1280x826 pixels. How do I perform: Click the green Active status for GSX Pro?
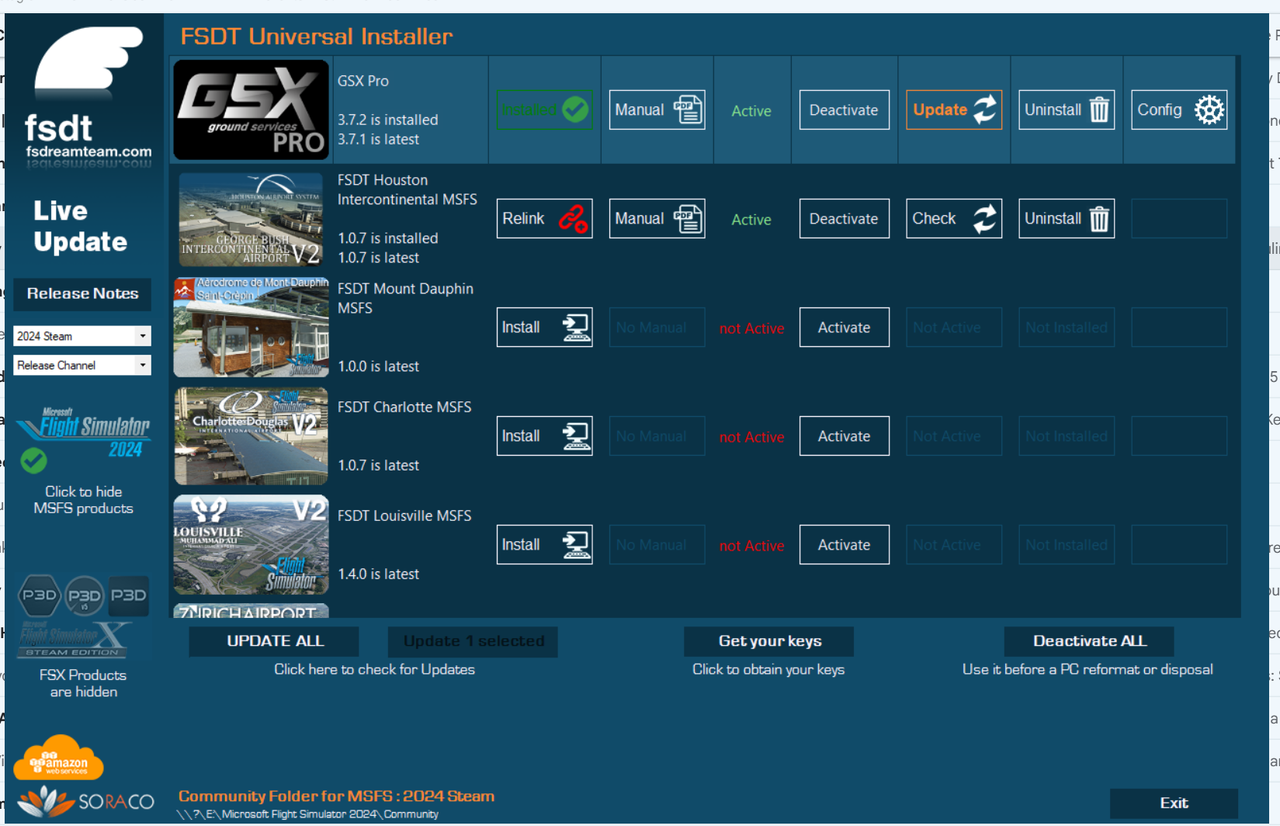pos(751,111)
